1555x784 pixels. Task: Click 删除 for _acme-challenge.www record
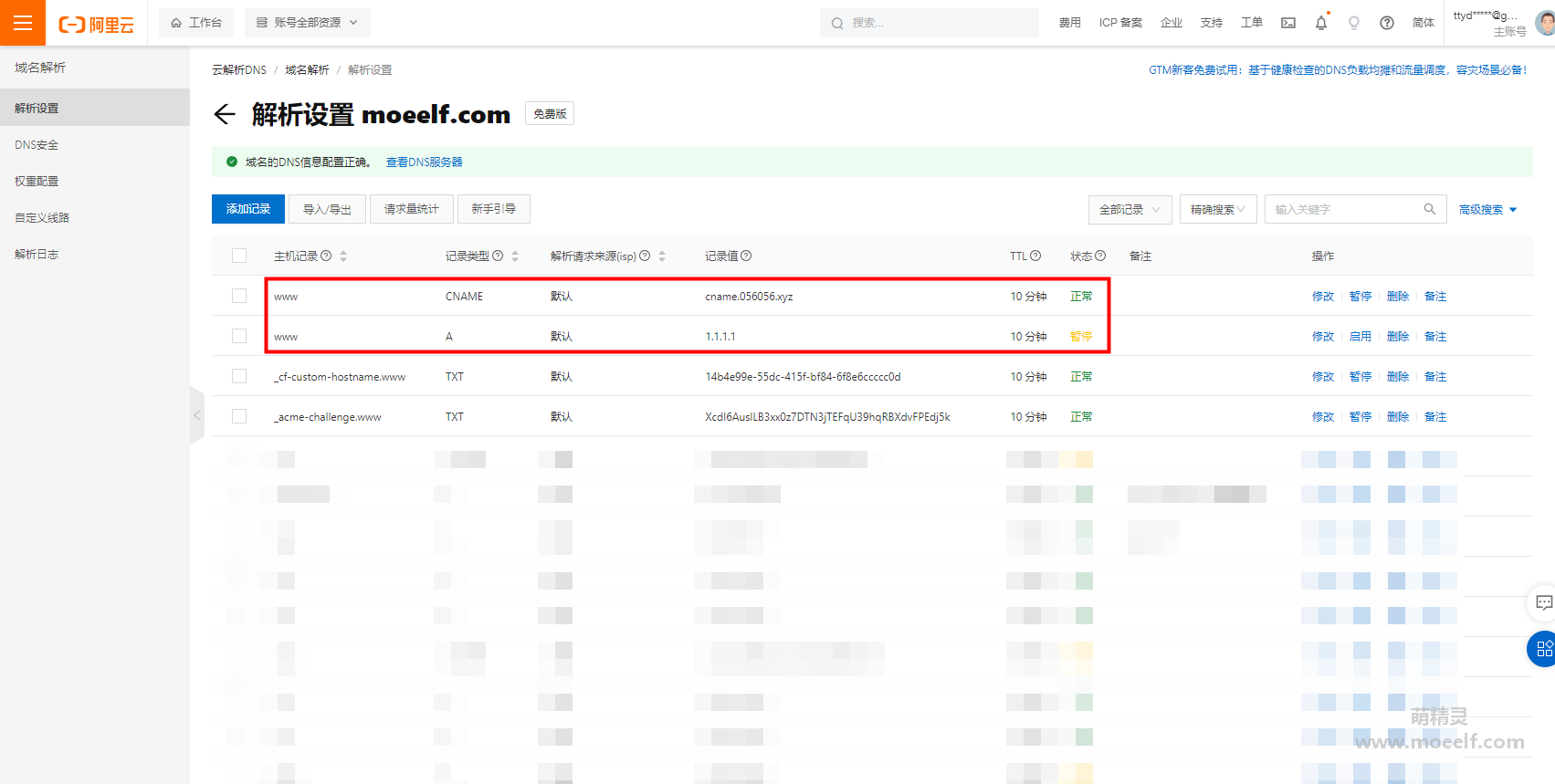point(1398,416)
